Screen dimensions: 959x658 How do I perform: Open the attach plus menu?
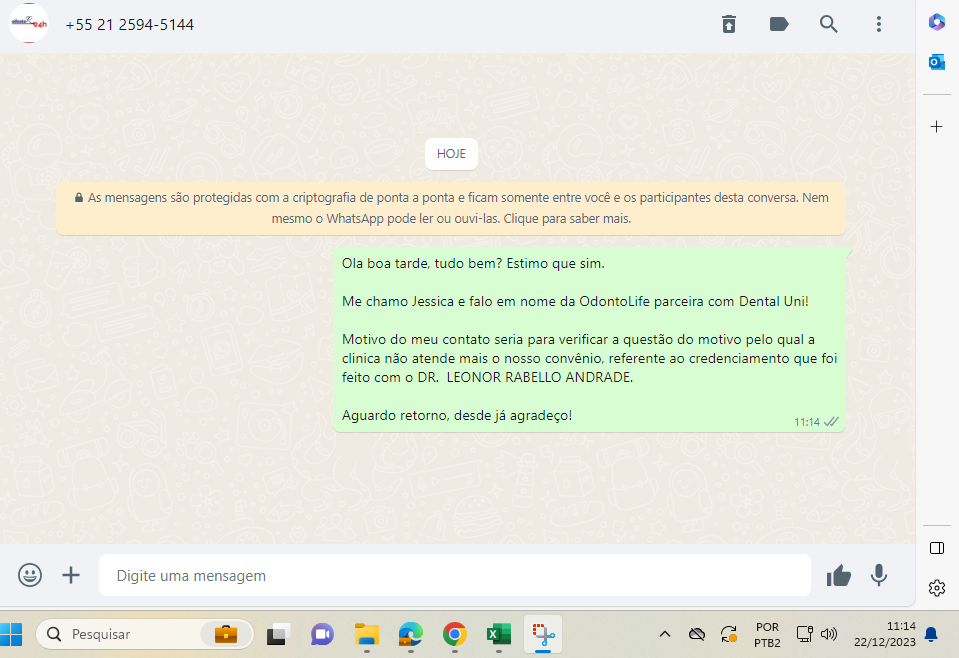pos(71,575)
